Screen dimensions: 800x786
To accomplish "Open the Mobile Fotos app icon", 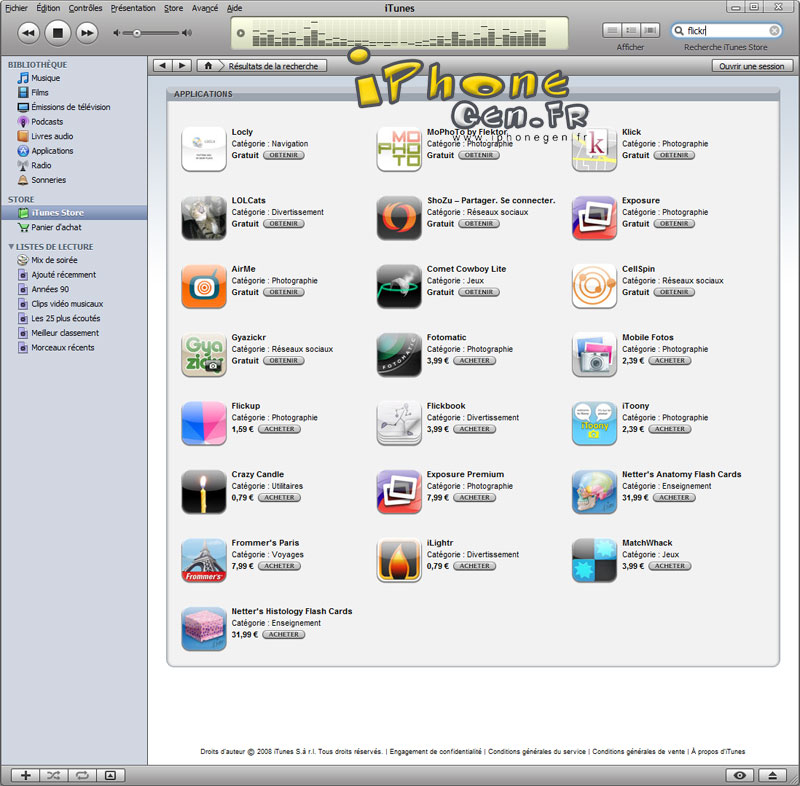I will tap(594, 354).
